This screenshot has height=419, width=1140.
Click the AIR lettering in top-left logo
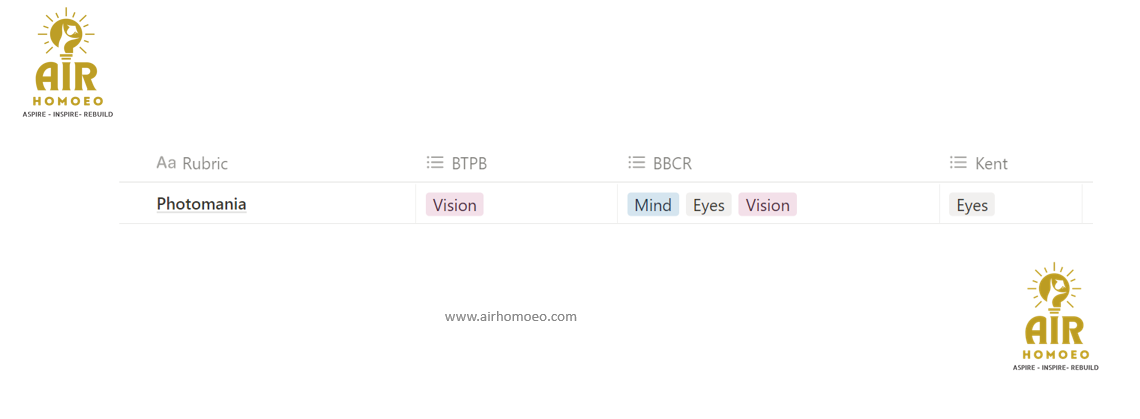tap(67, 78)
